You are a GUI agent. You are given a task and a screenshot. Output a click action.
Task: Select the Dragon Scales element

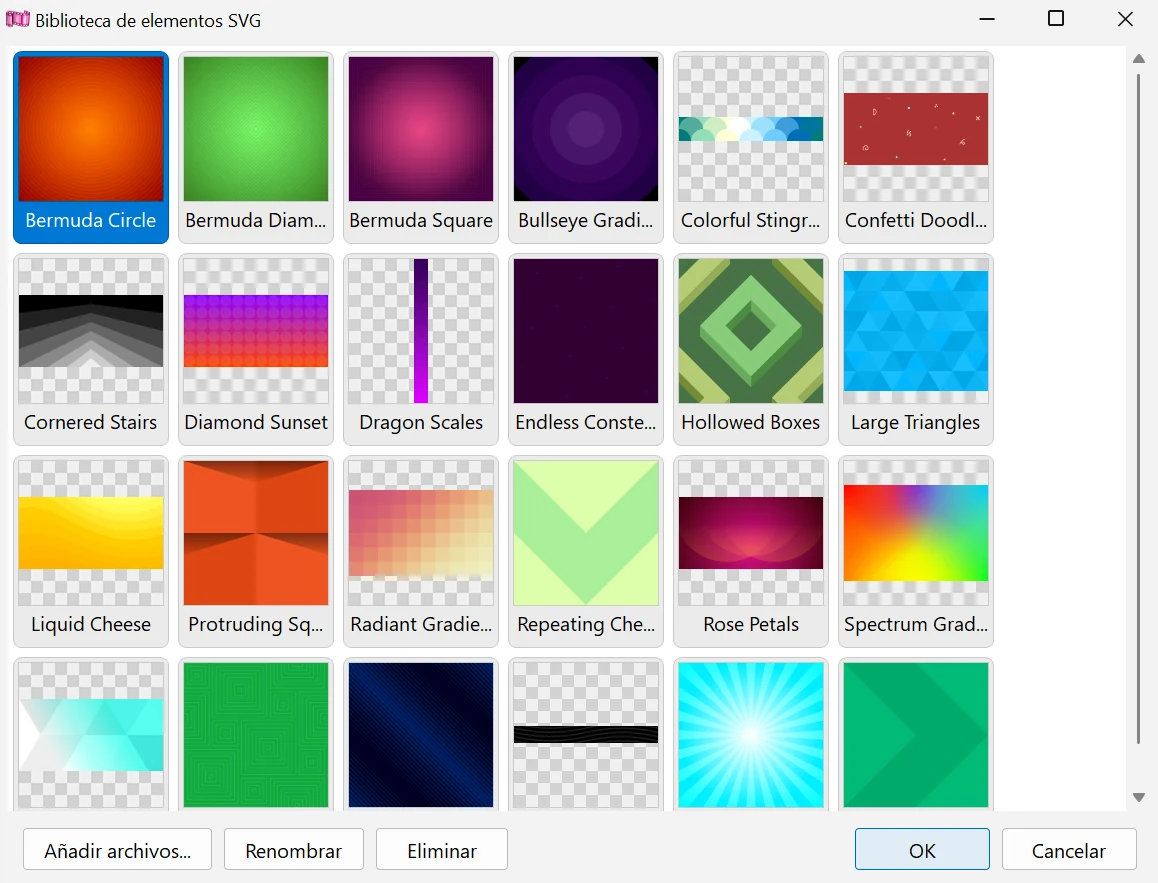tap(421, 350)
